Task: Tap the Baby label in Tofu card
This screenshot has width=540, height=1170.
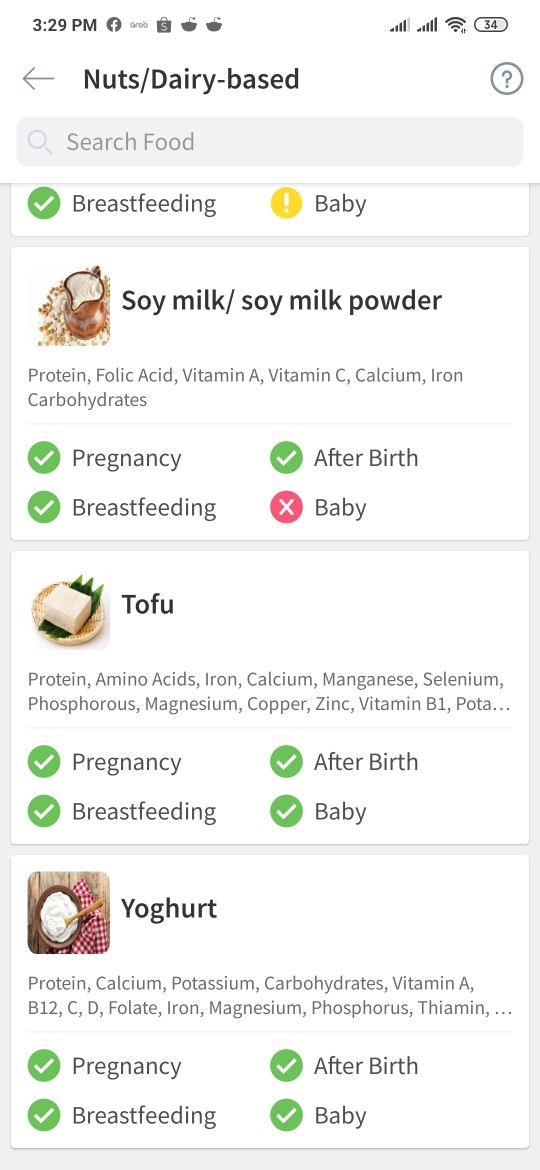Action: click(x=340, y=812)
